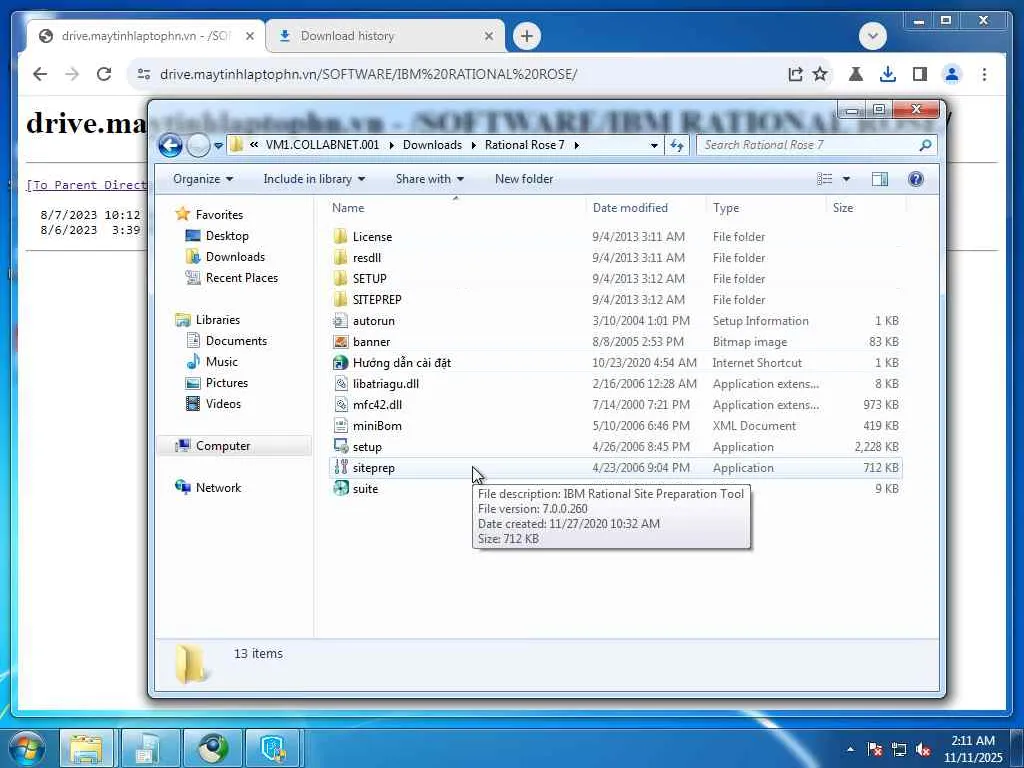Open the browser three-dot menu
Screen dimensions: 1024x768
click(984, 74)
